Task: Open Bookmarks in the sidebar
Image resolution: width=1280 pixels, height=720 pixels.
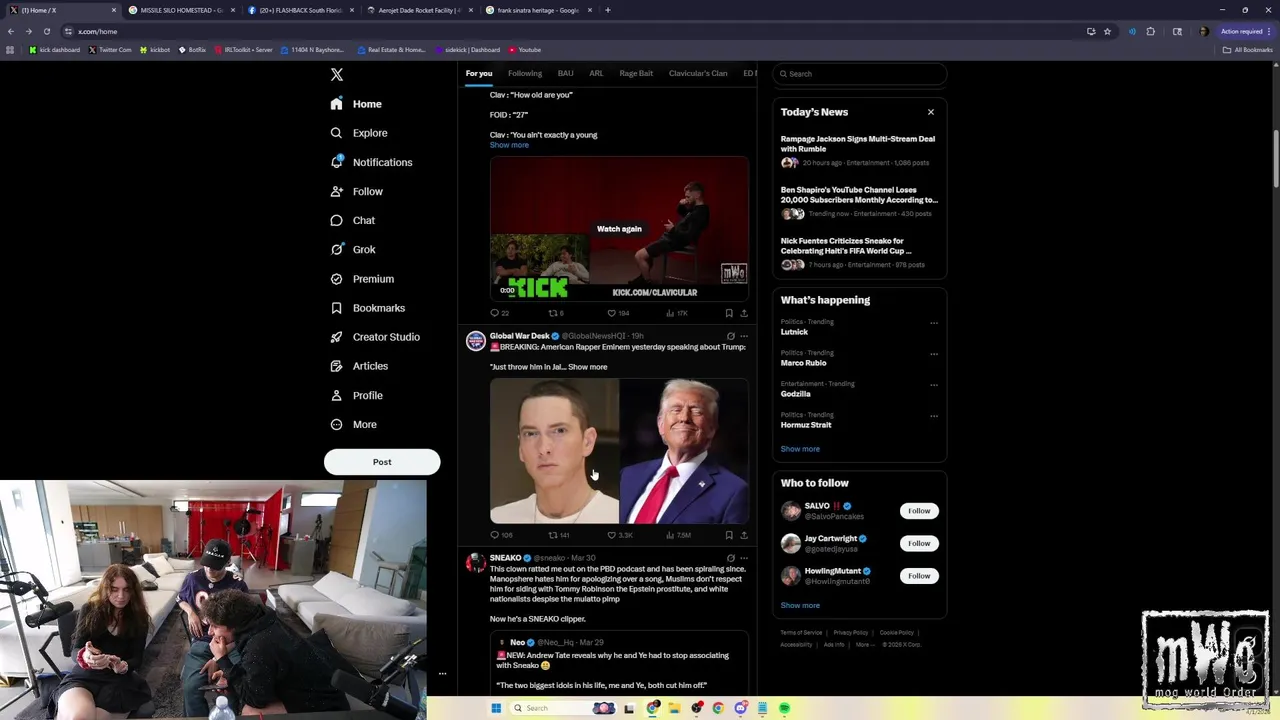Action: [367, 308]
